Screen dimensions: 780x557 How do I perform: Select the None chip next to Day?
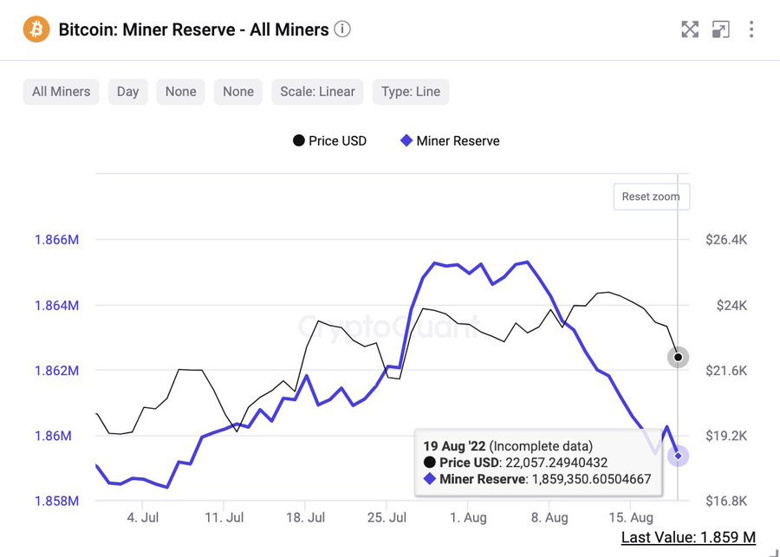pos(181,92)
